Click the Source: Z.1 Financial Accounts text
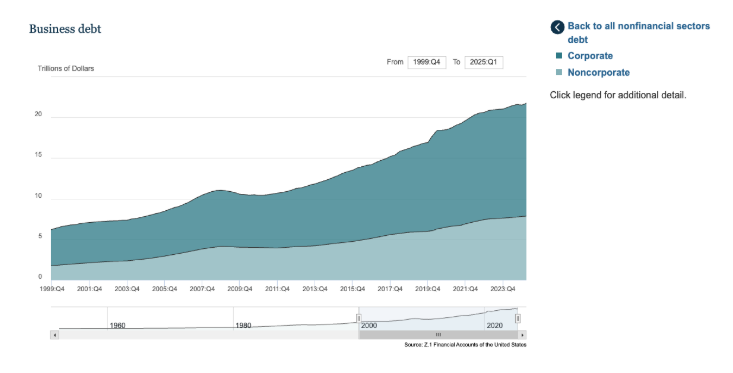 pos(465,345)
